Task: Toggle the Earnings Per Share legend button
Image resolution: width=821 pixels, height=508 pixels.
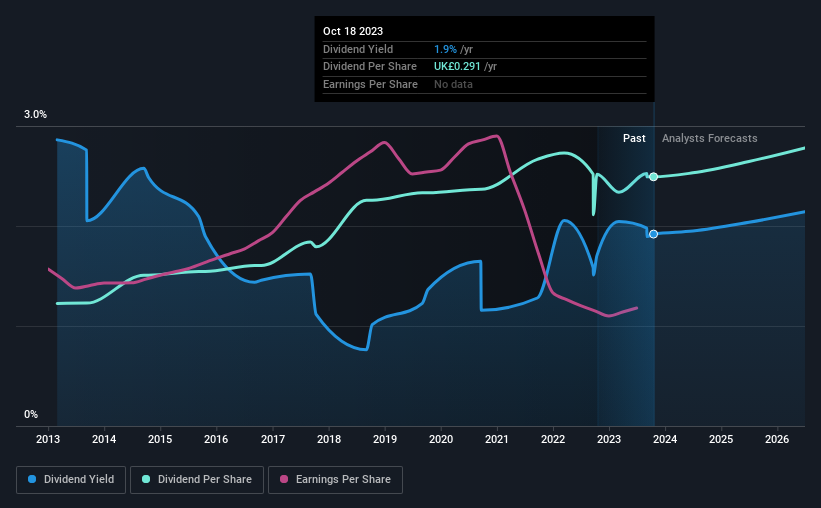Action: pyautogui.click(x=335, y=480)
